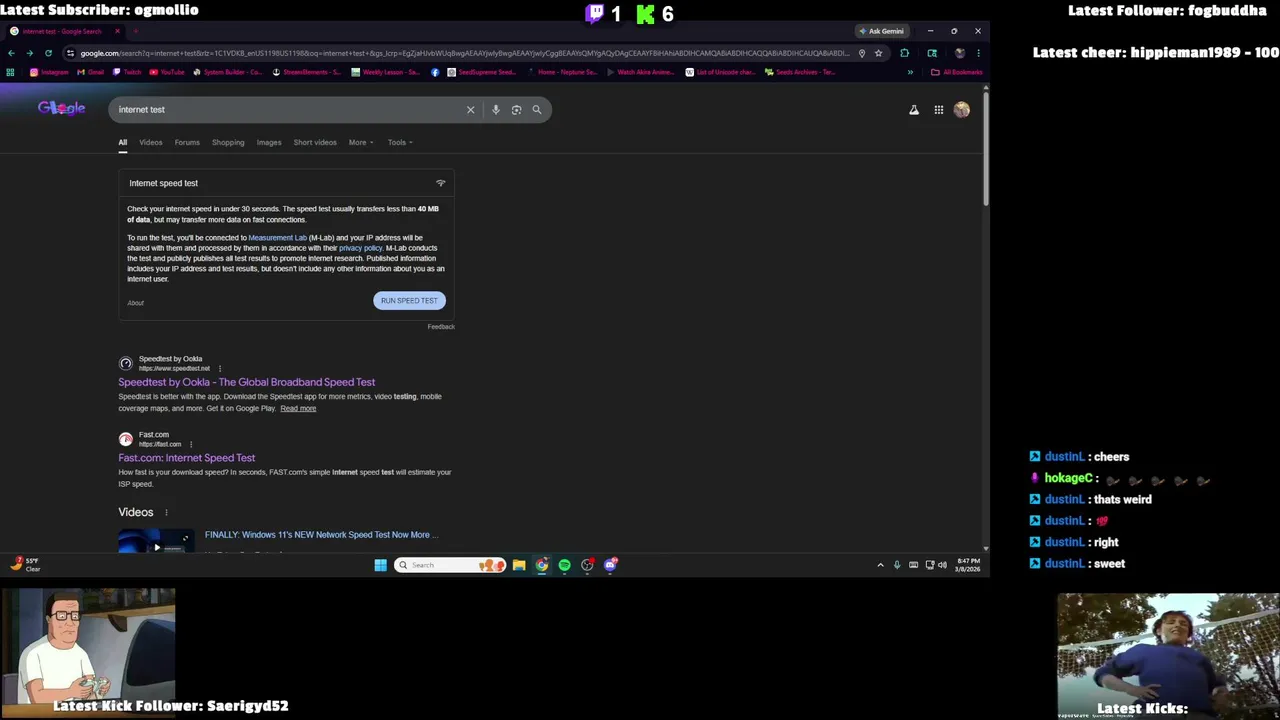Open Google Lens image search icon
The width and height of the screenshot is (1280, 720).
point(516,110)
